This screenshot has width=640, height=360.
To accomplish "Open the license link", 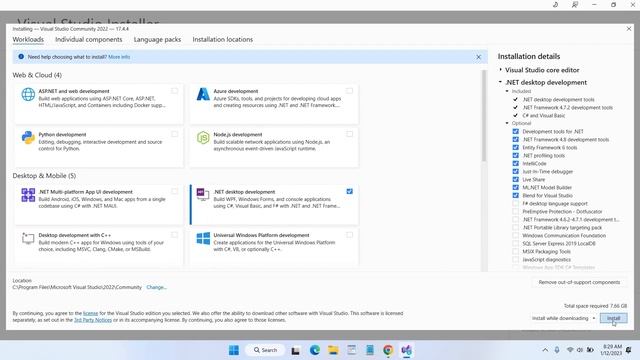I will click(91, 313).
